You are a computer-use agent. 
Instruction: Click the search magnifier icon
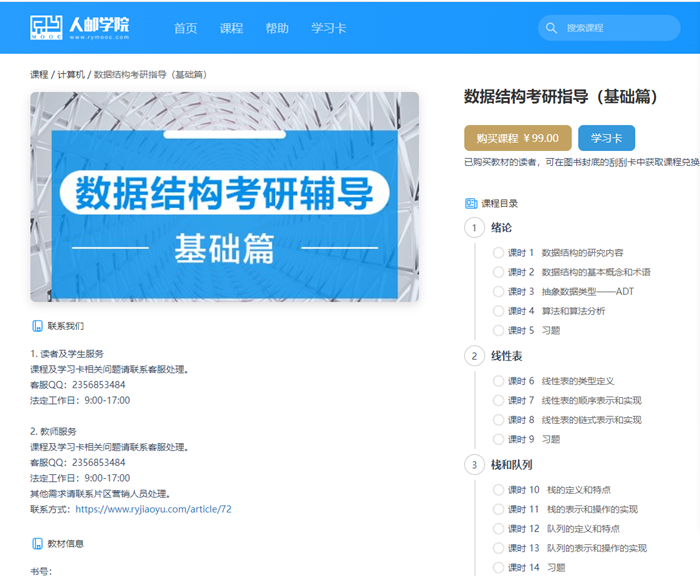(553, 28)
